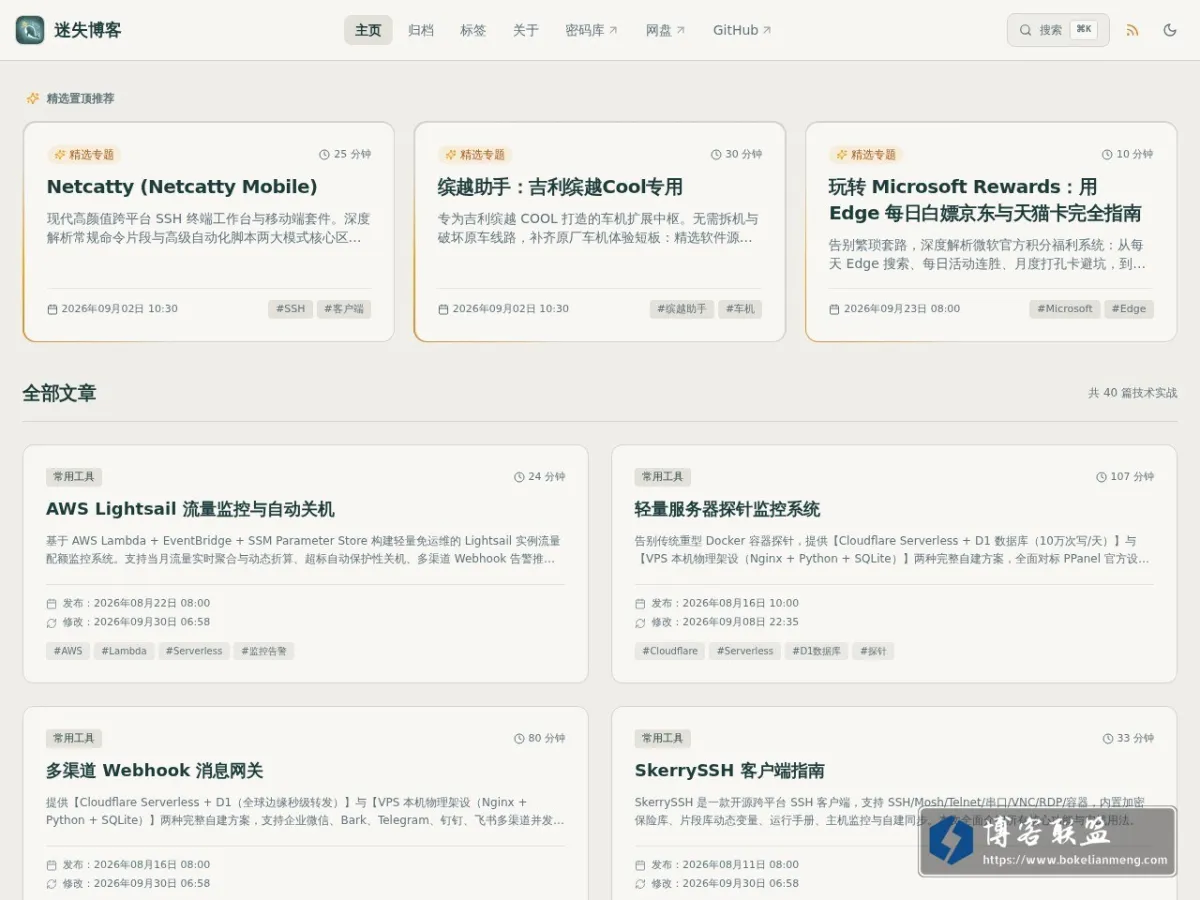The height and width of the screenshot is (900, 1200).
Task: Click the #缤越助手 tag
Action: pos(682,309)
